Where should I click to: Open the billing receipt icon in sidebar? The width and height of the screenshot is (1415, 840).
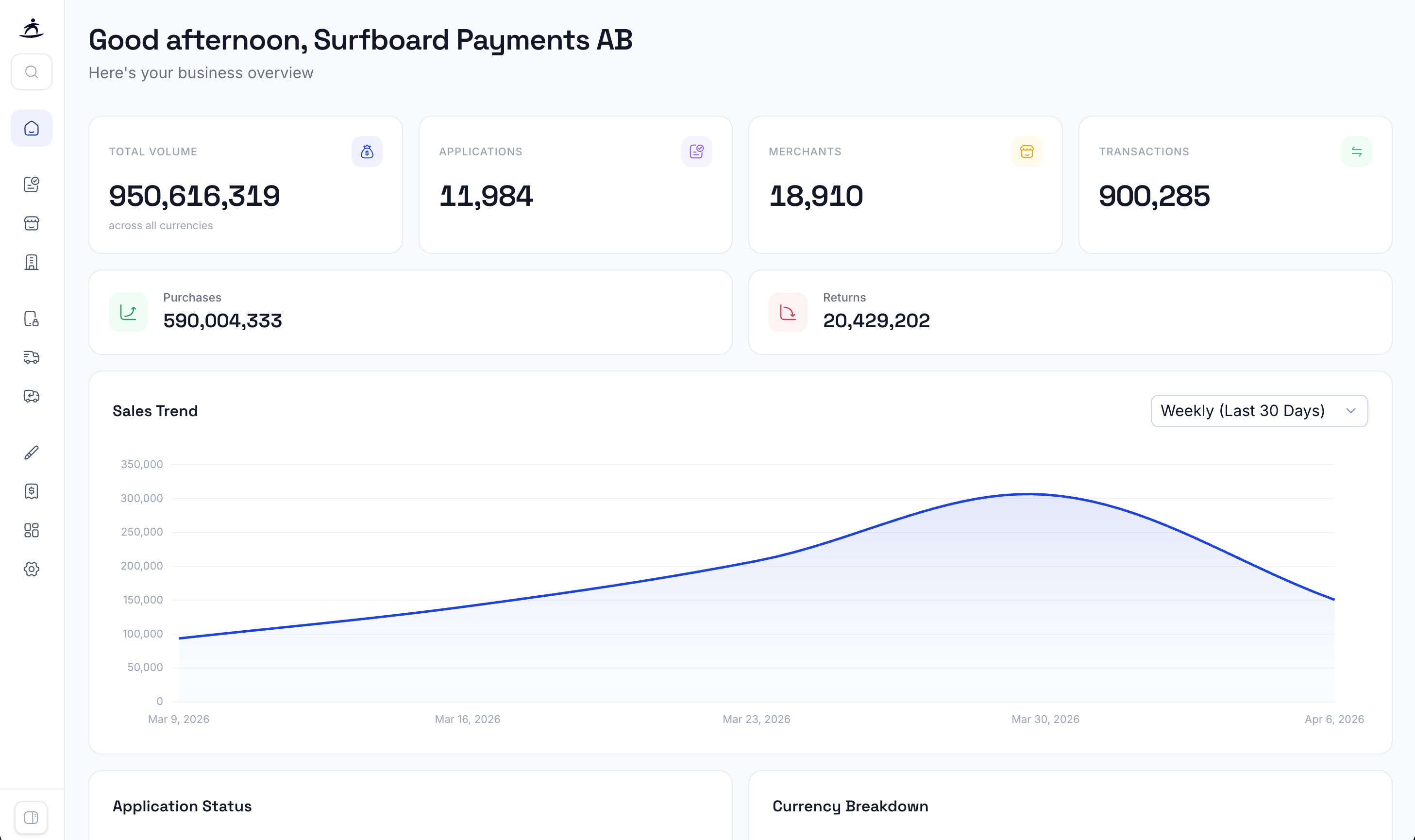pos(32,491)
